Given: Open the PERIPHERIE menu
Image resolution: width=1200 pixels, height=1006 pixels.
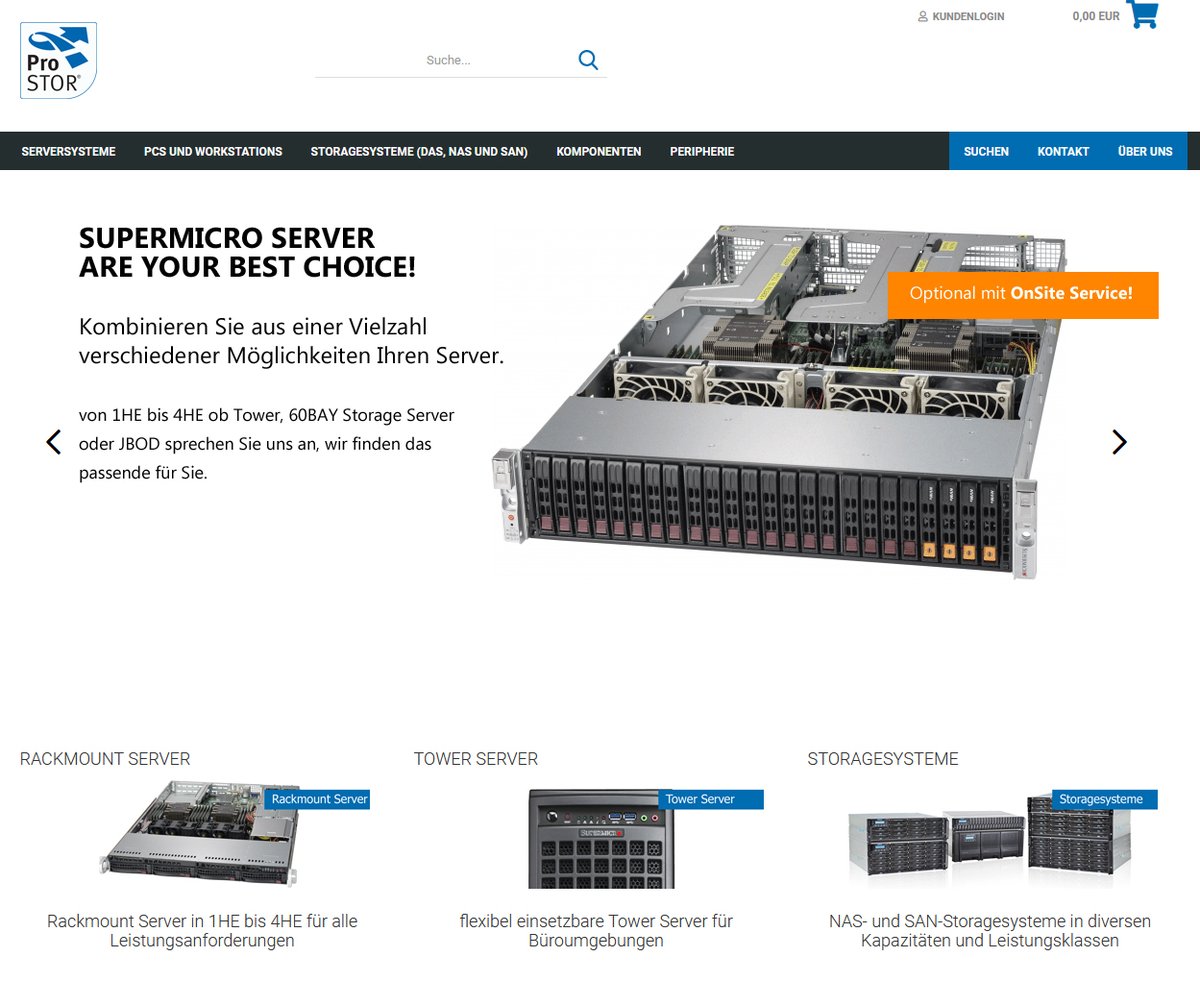Looking at the screenshot, I should [702, 151].
